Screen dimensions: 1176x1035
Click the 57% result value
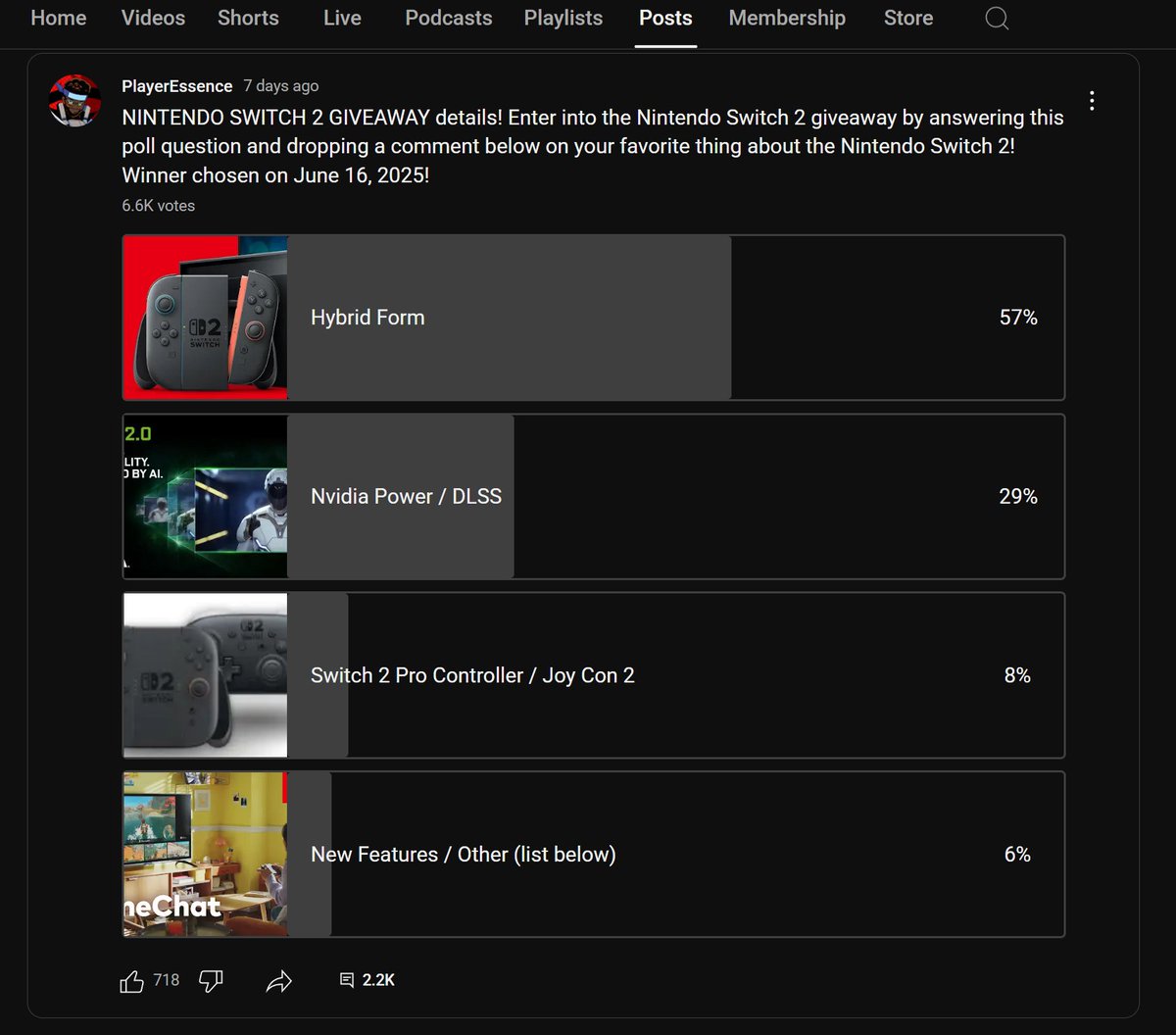[x=1018, y=318]
